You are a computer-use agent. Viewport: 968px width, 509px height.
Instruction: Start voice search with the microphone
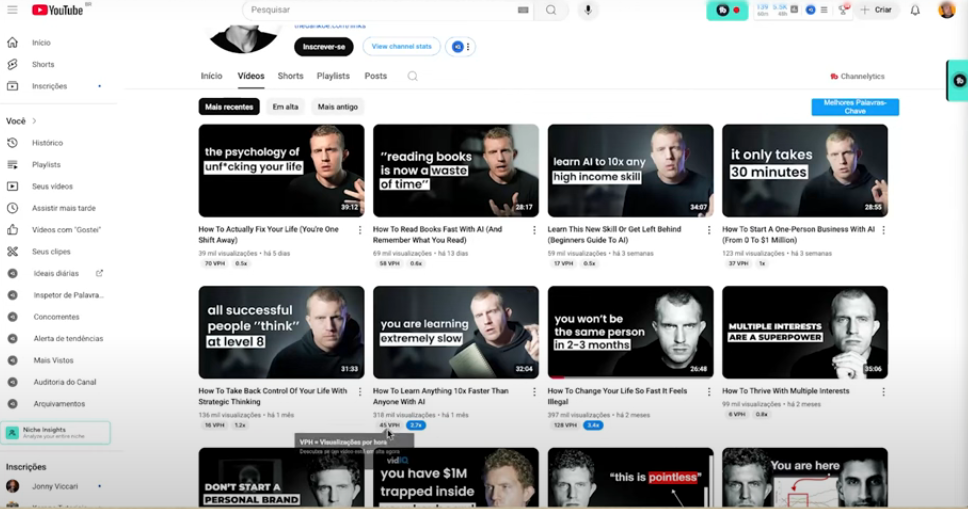coord(588,10)
